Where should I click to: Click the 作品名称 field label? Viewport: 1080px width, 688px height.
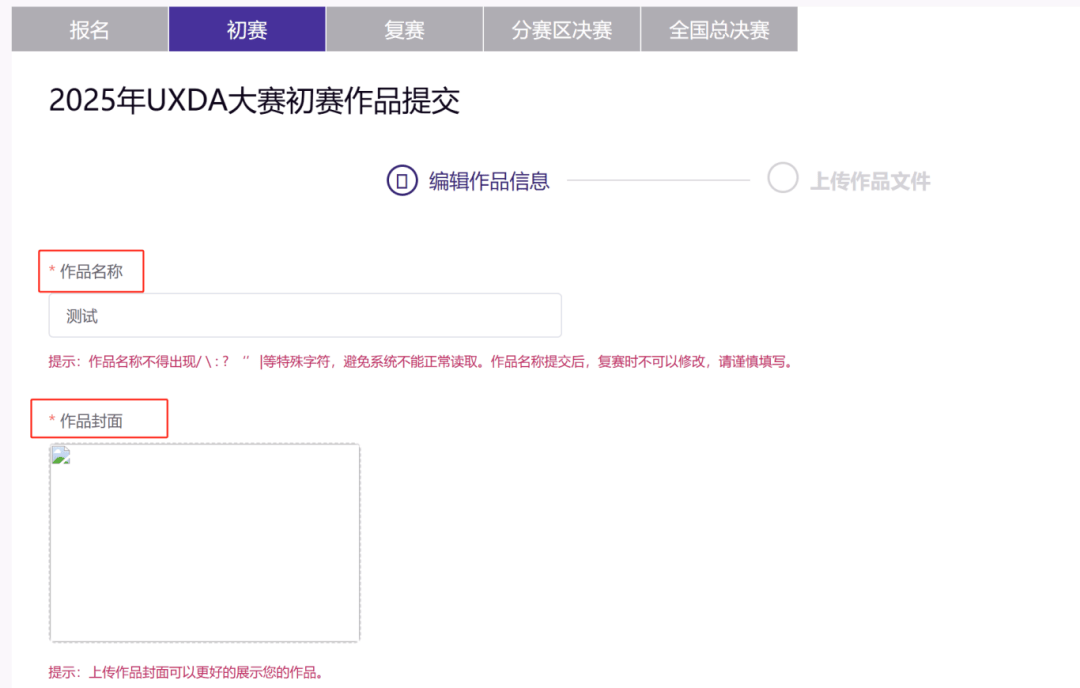[92, 272]
